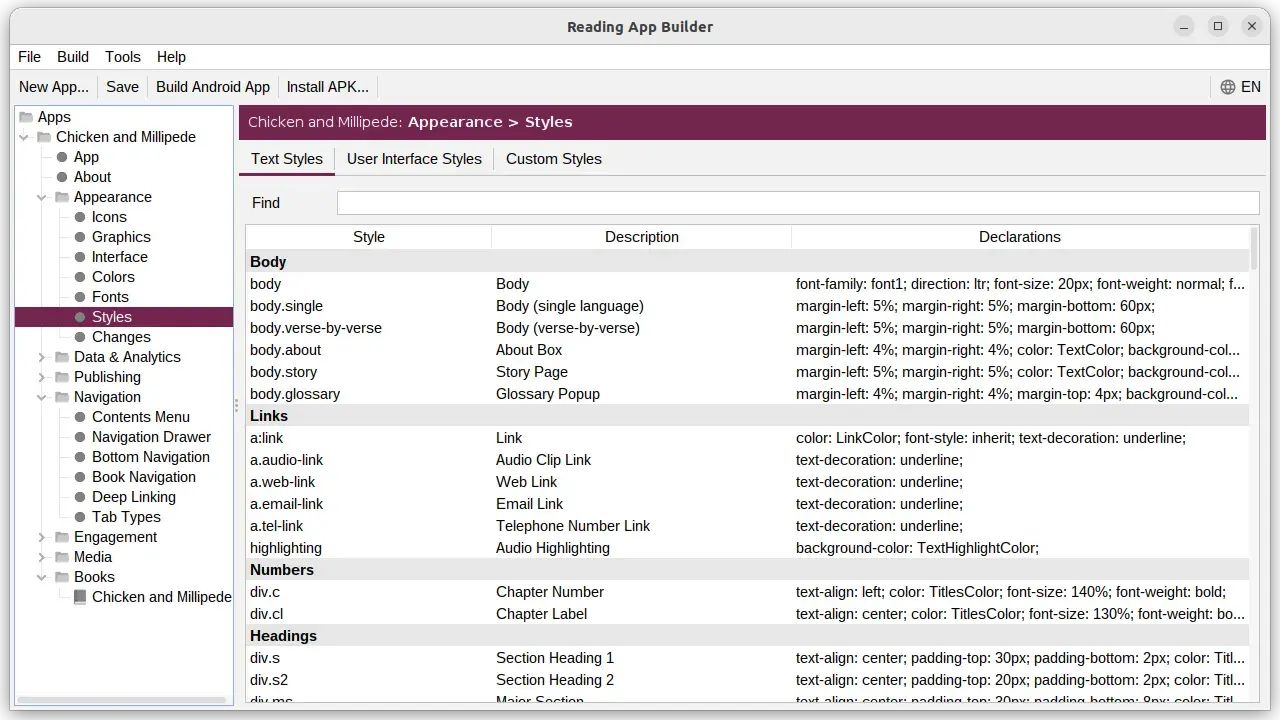Viewport: 1280px width, 720px height.
Task: Select the Navigation Drawer item
Action: click(152, 437)
